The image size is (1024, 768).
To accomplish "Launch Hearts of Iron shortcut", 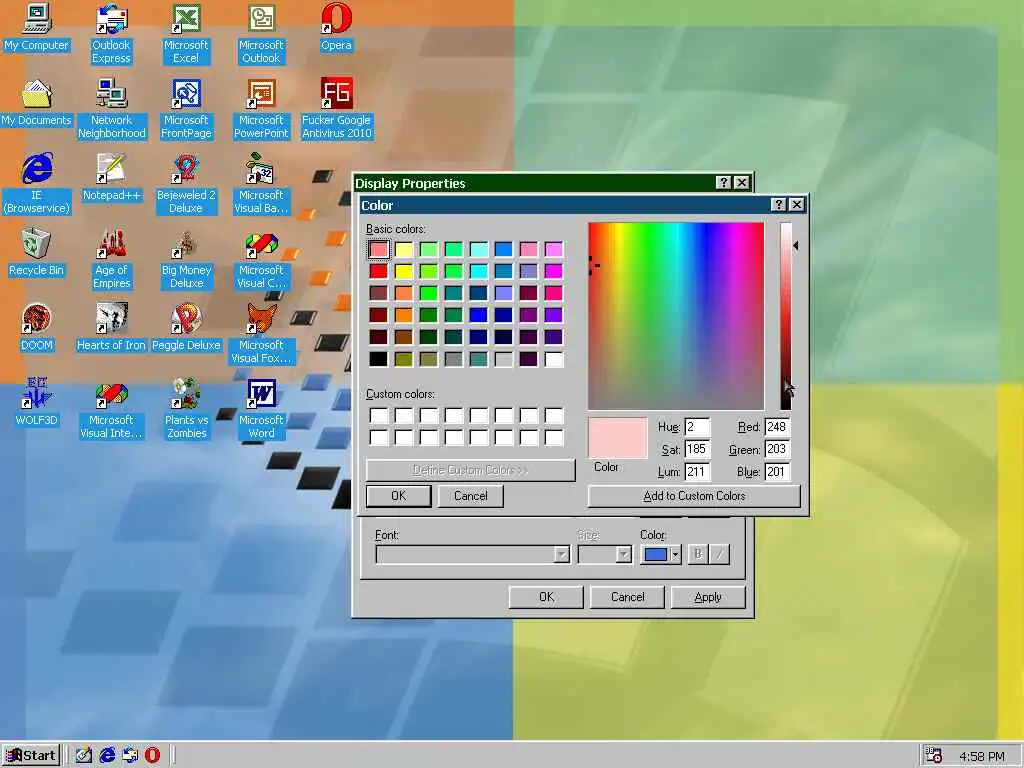I will click(x=112, y=328).
